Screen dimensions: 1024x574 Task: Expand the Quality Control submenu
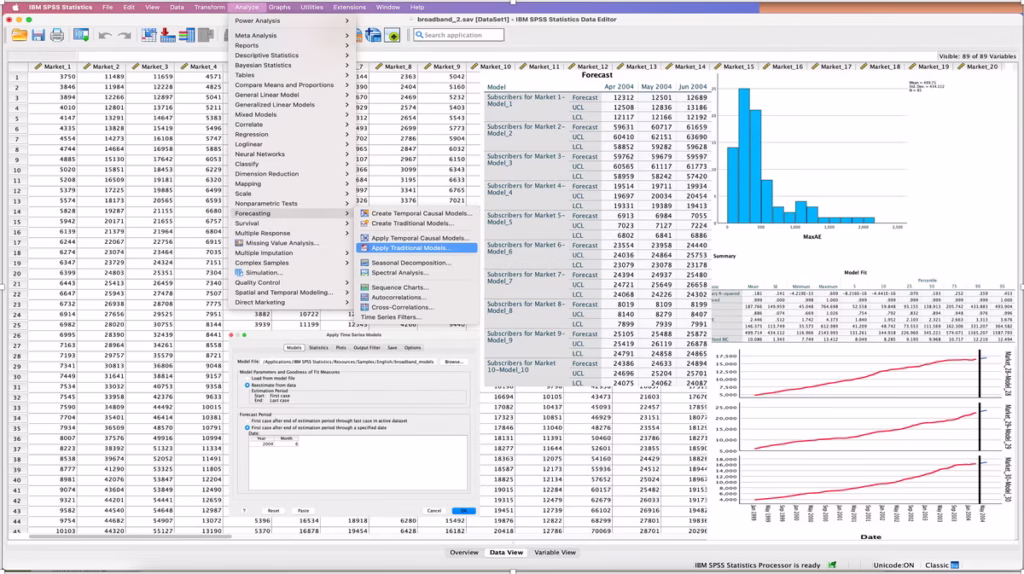click(x=292, y=283)
